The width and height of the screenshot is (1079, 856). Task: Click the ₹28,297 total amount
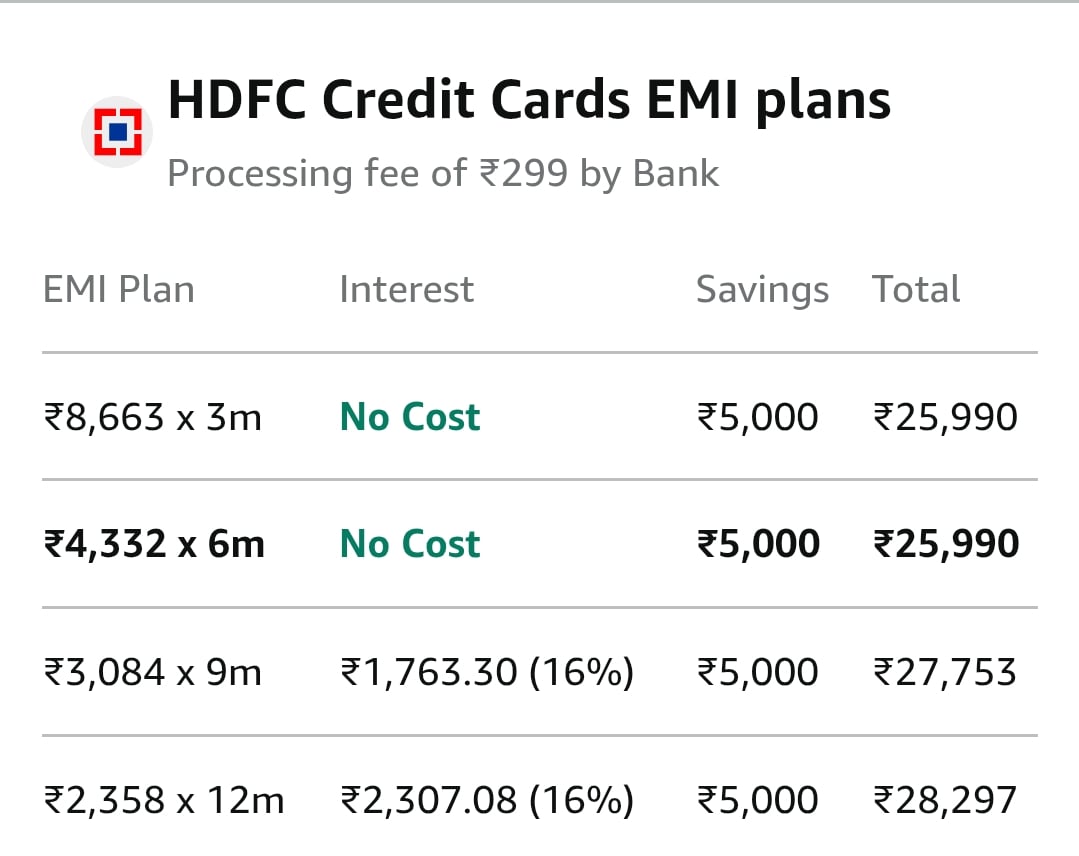945,800
